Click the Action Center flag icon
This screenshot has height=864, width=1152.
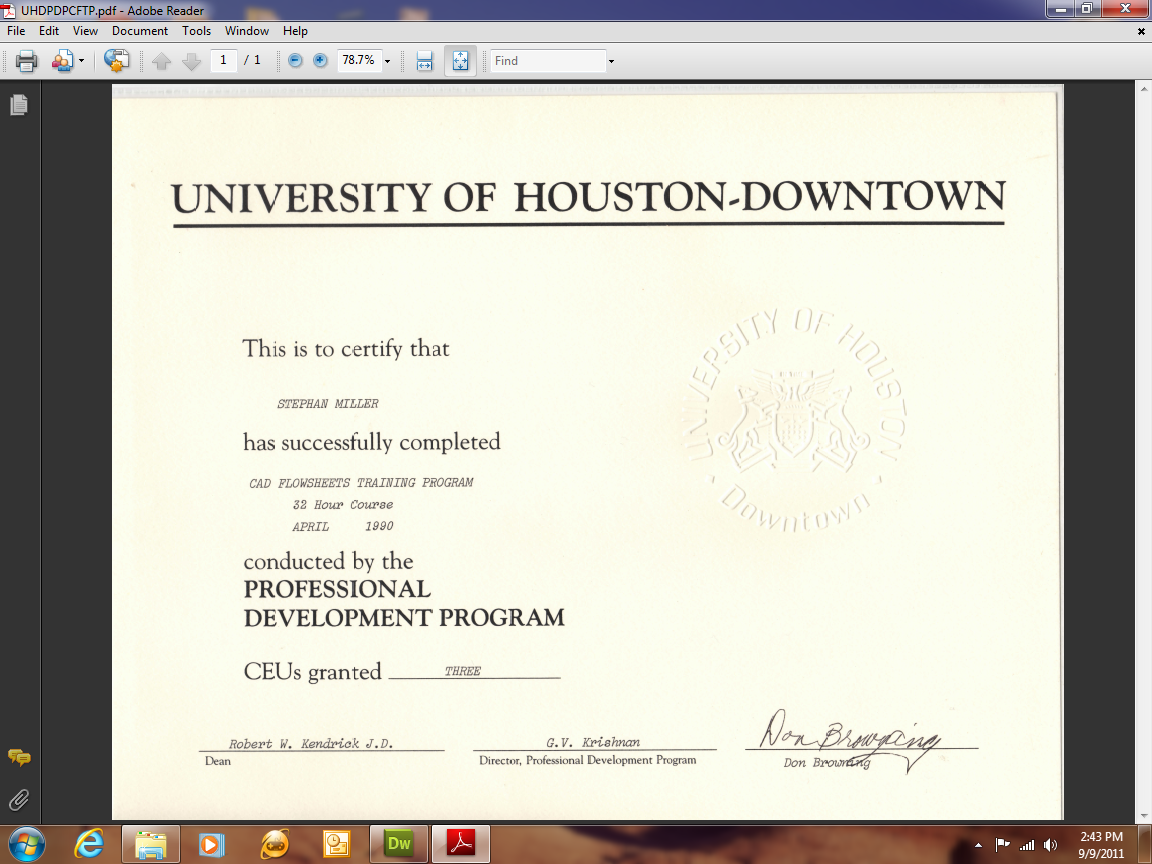1002,845
